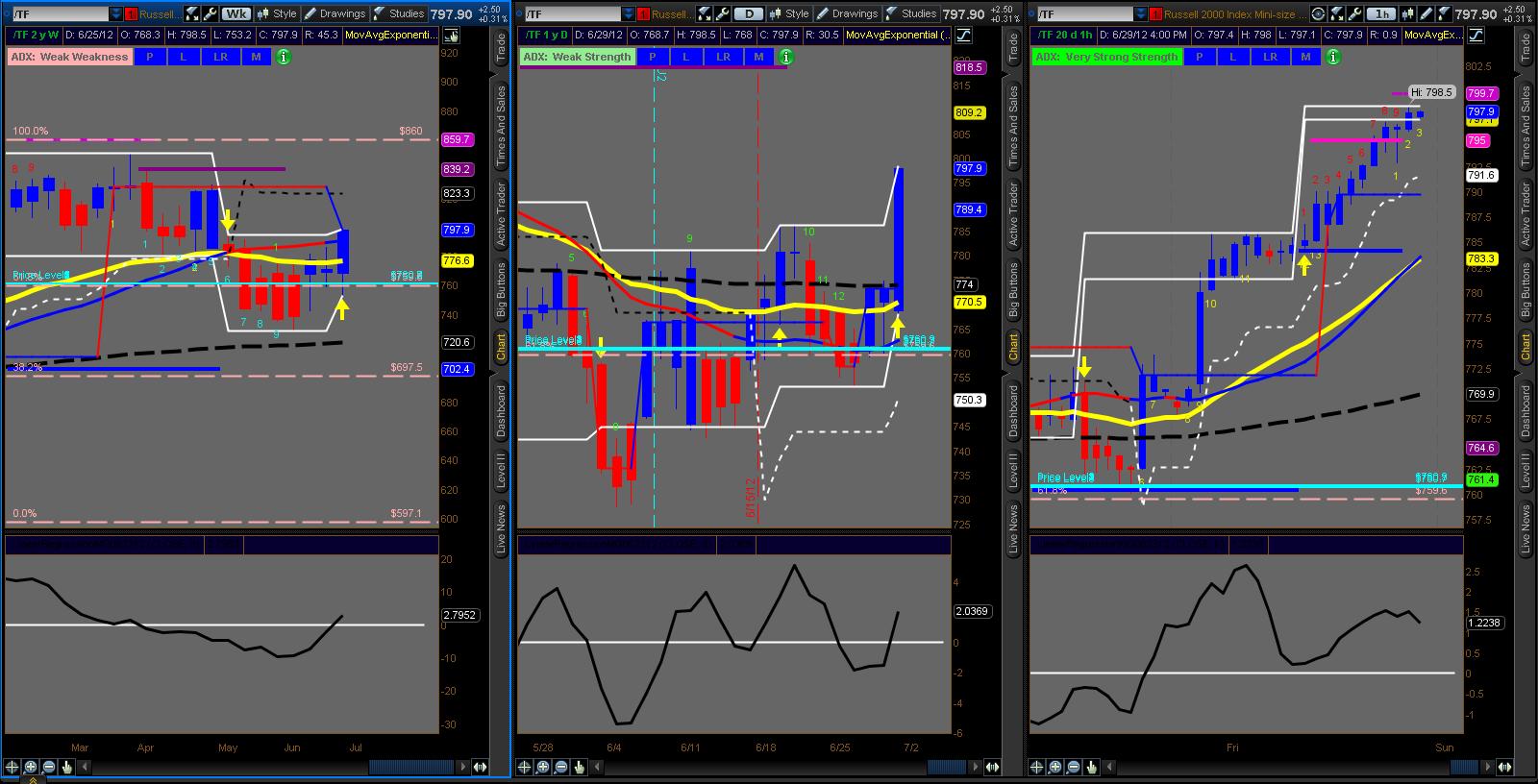The image size is (1538, 784).
Task: Toggle P button in daily chart
Action: [x=652, y=57]
